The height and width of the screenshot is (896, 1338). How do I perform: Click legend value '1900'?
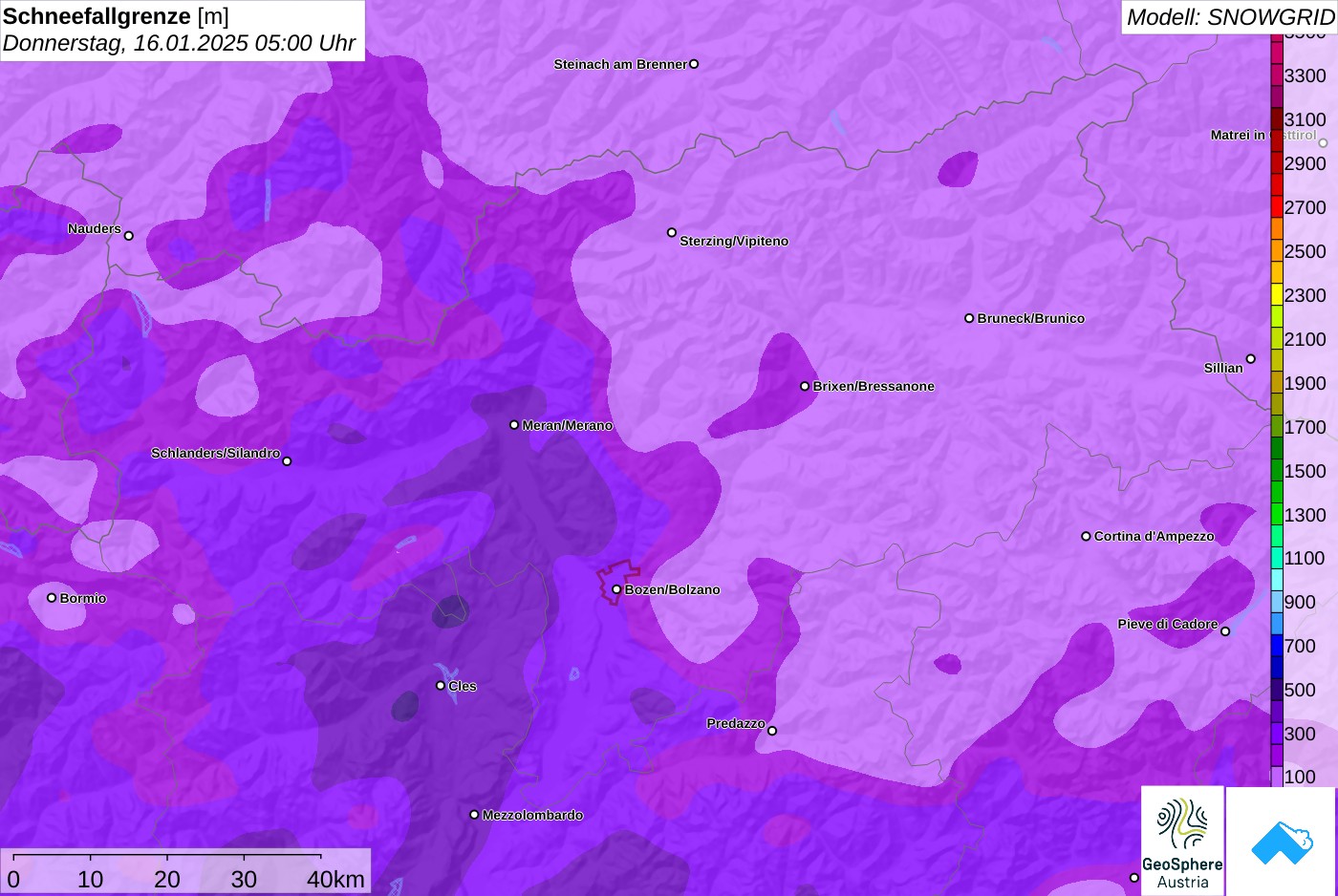tap(1305, 383)
